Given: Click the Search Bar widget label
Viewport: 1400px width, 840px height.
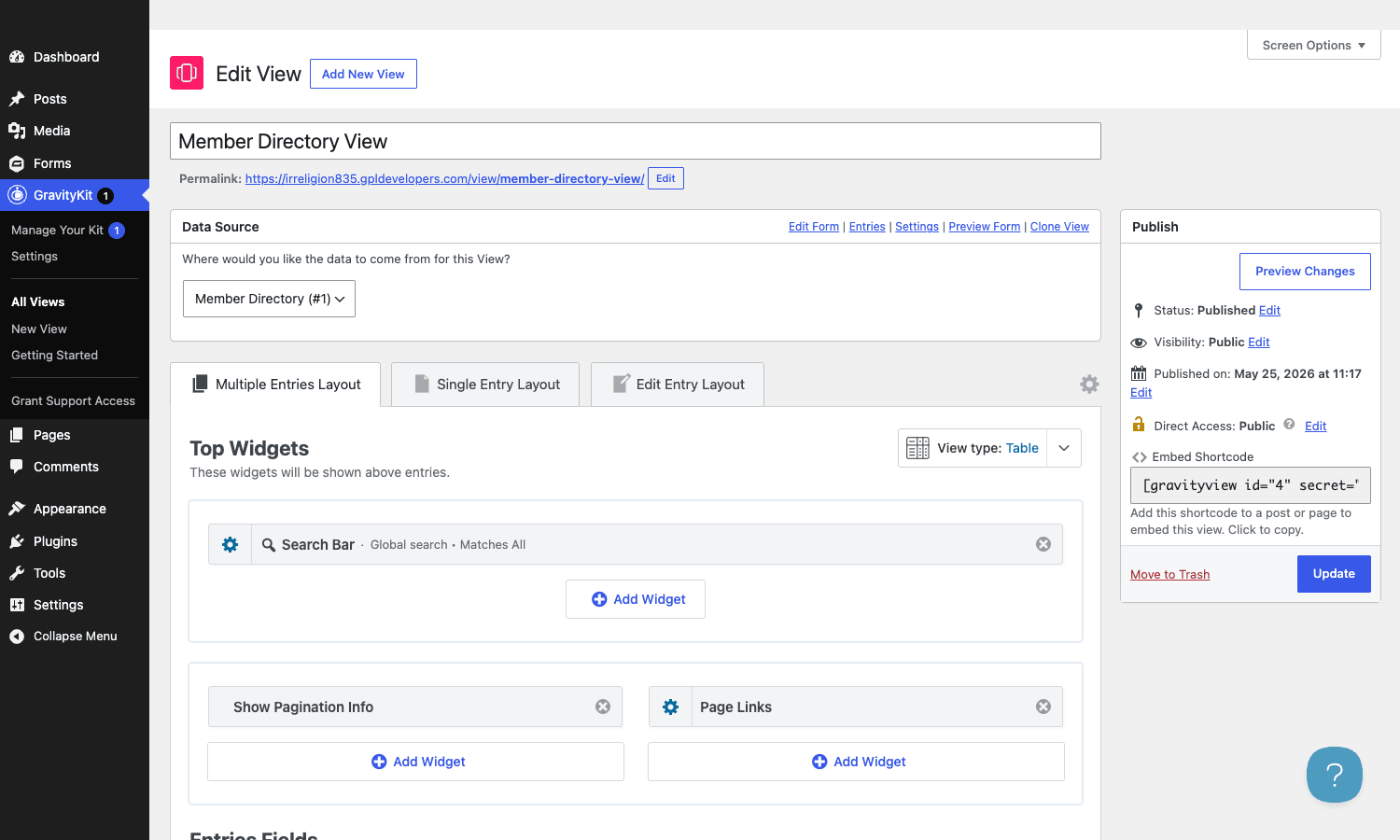Looking at the screenshot, I should [317, 544].
